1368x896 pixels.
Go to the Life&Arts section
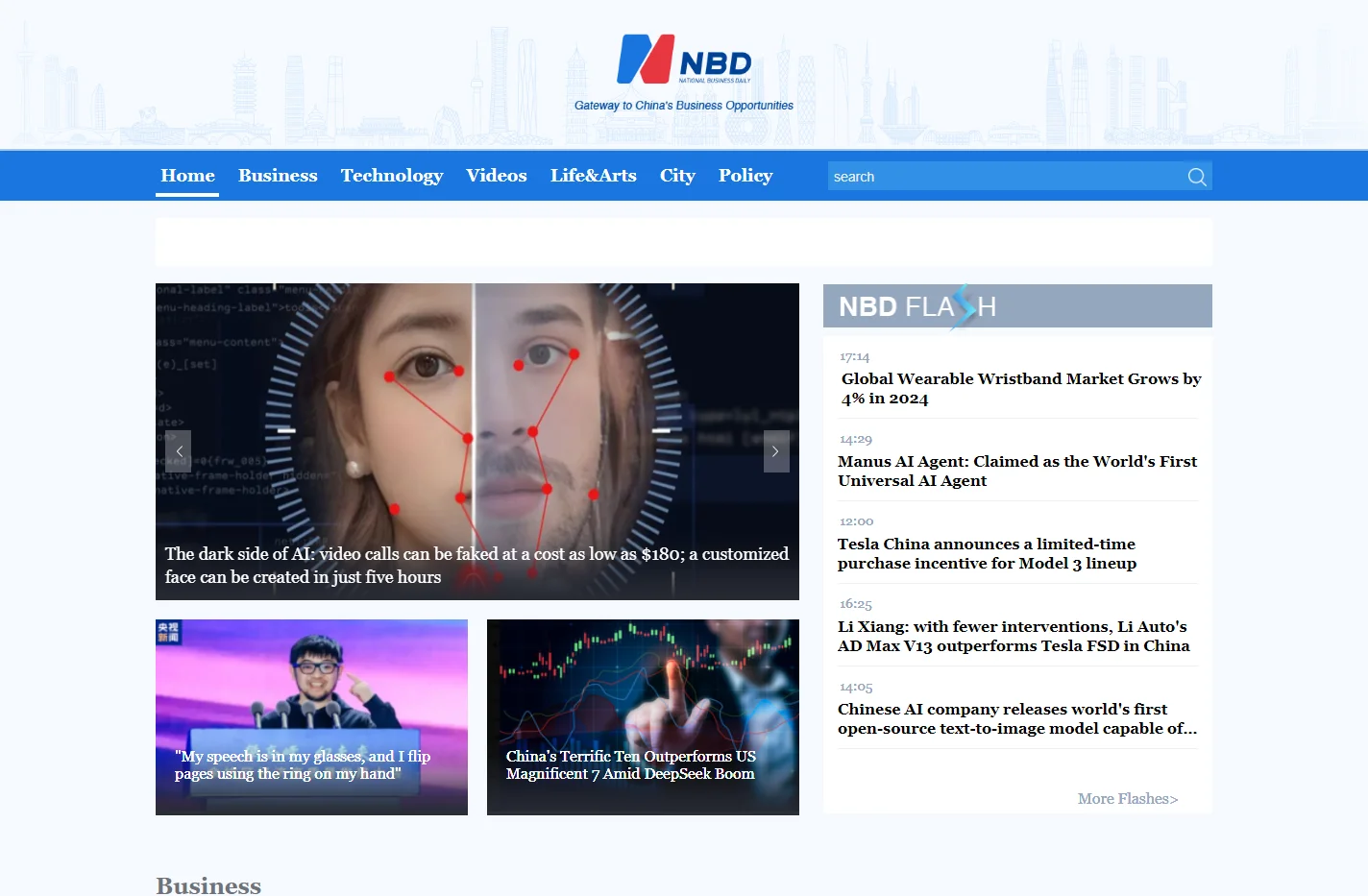coord(594,176)
